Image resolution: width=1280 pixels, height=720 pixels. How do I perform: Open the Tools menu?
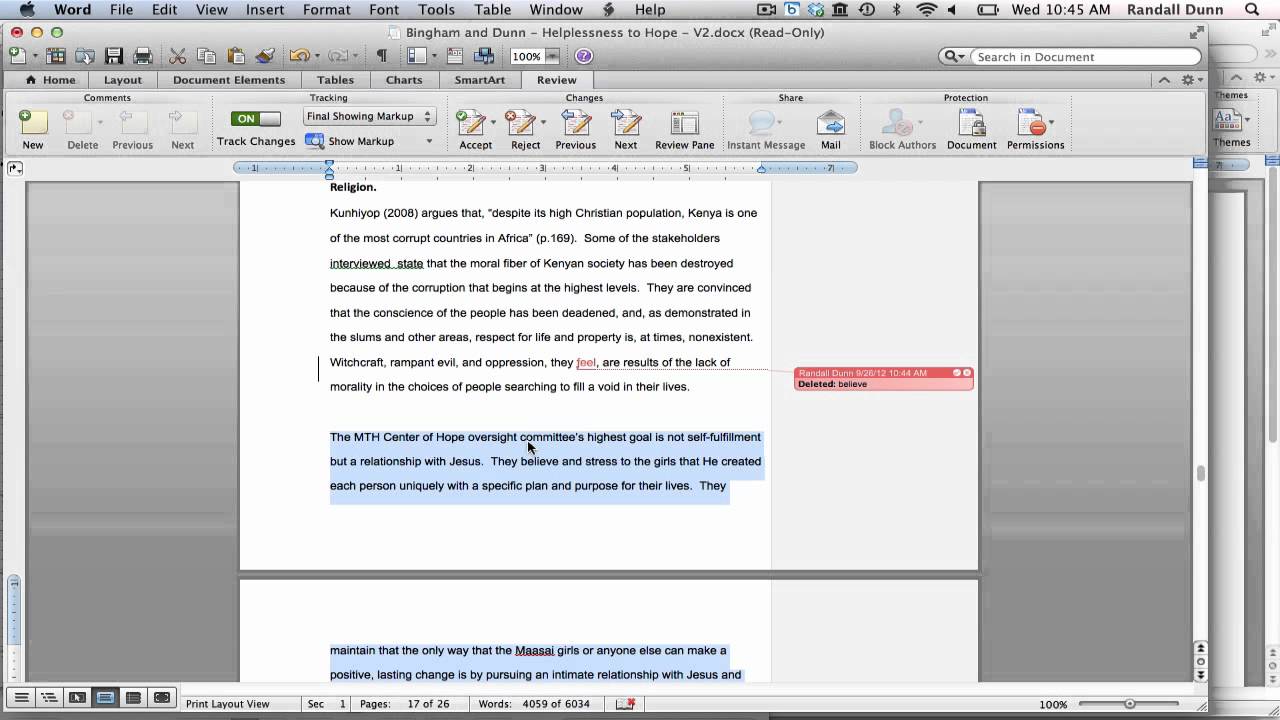click(437, 10)
